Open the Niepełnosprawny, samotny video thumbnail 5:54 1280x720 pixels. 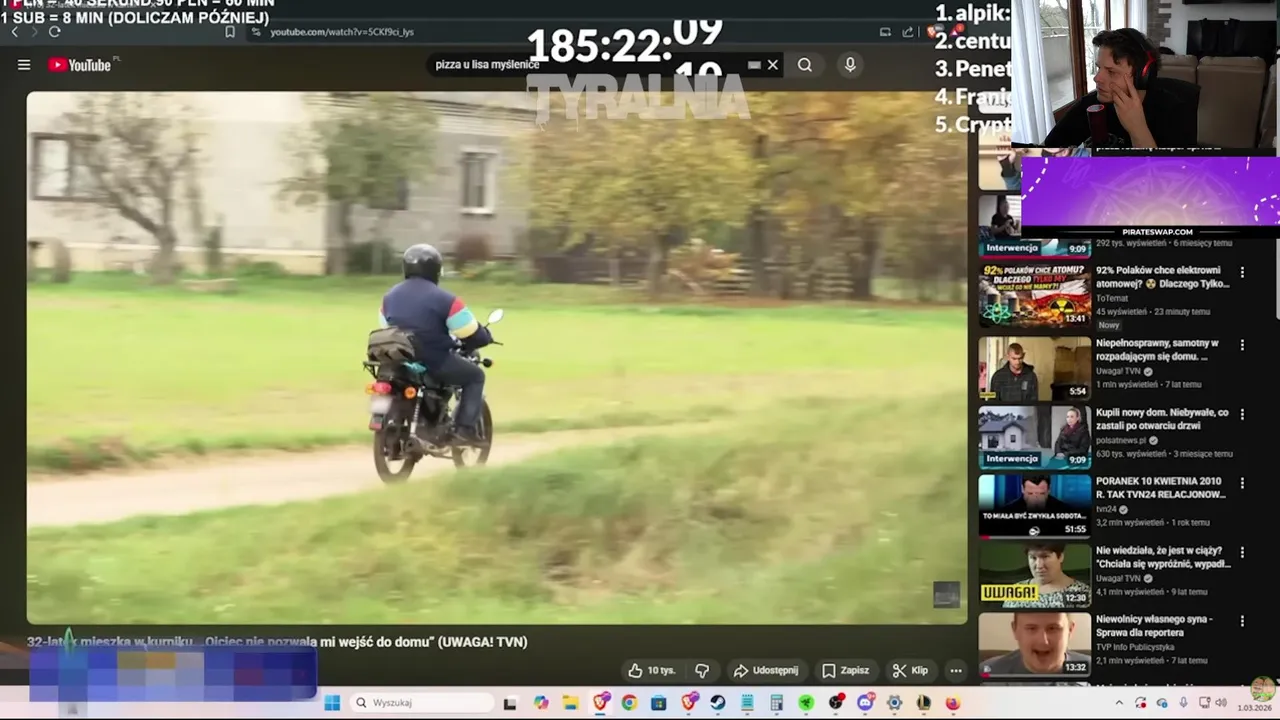point(1034,367)
